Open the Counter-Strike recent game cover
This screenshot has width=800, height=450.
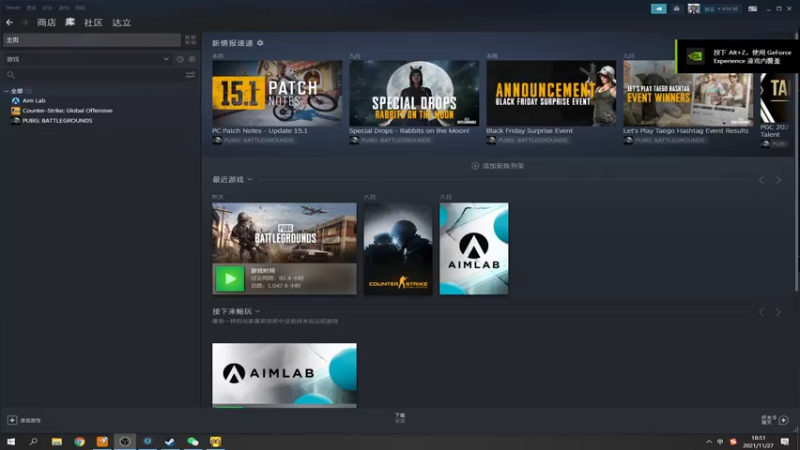click(398, 248)
